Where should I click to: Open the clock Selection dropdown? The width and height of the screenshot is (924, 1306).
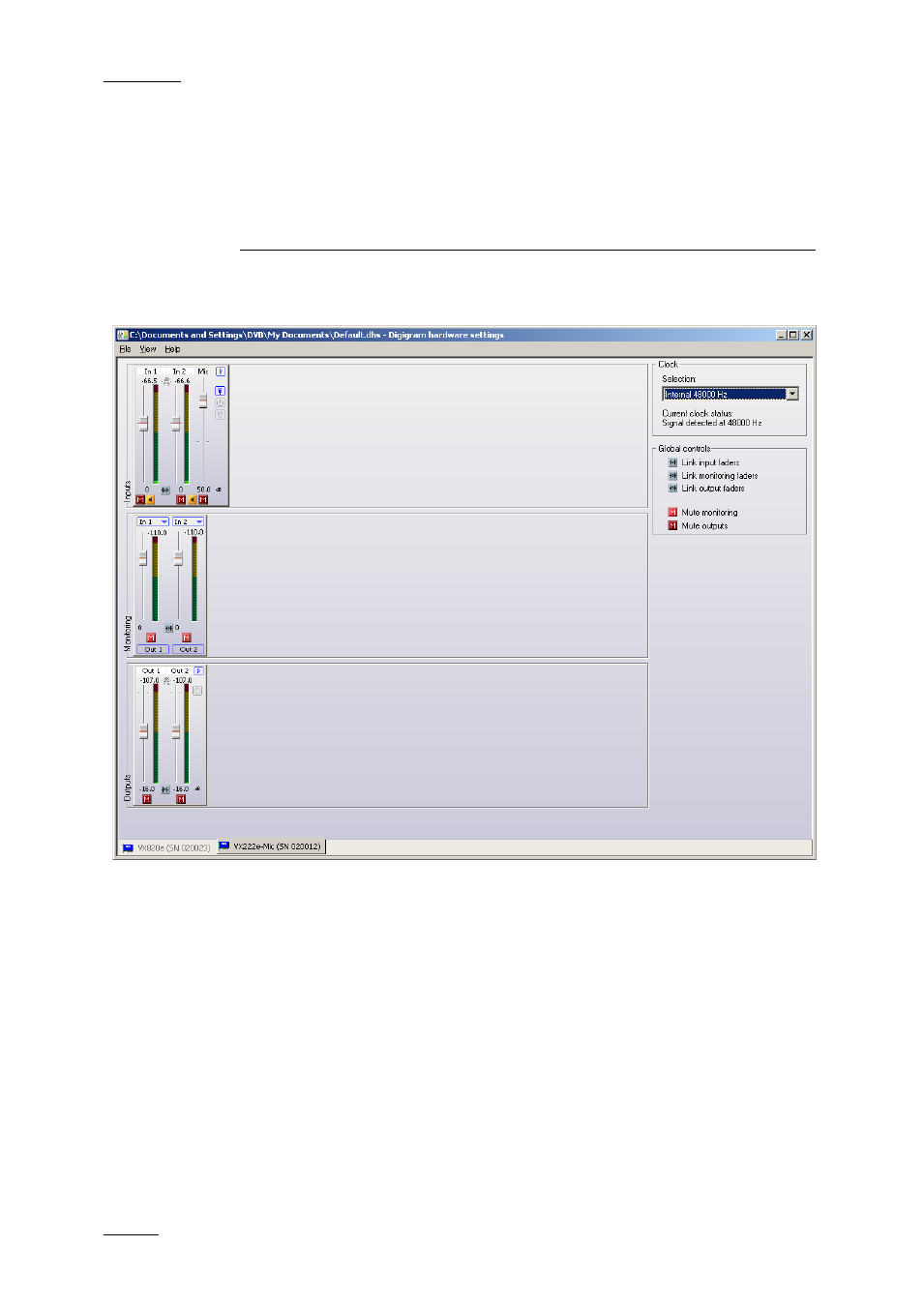click(792, 394)
